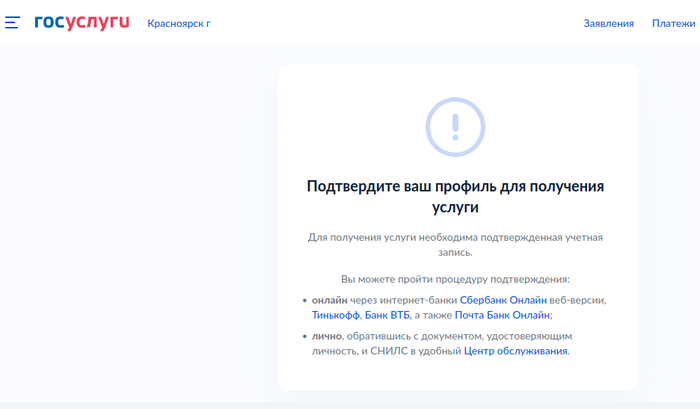Open the hamburger menu icon
The image size is (700, 409).
click(12, 22)
